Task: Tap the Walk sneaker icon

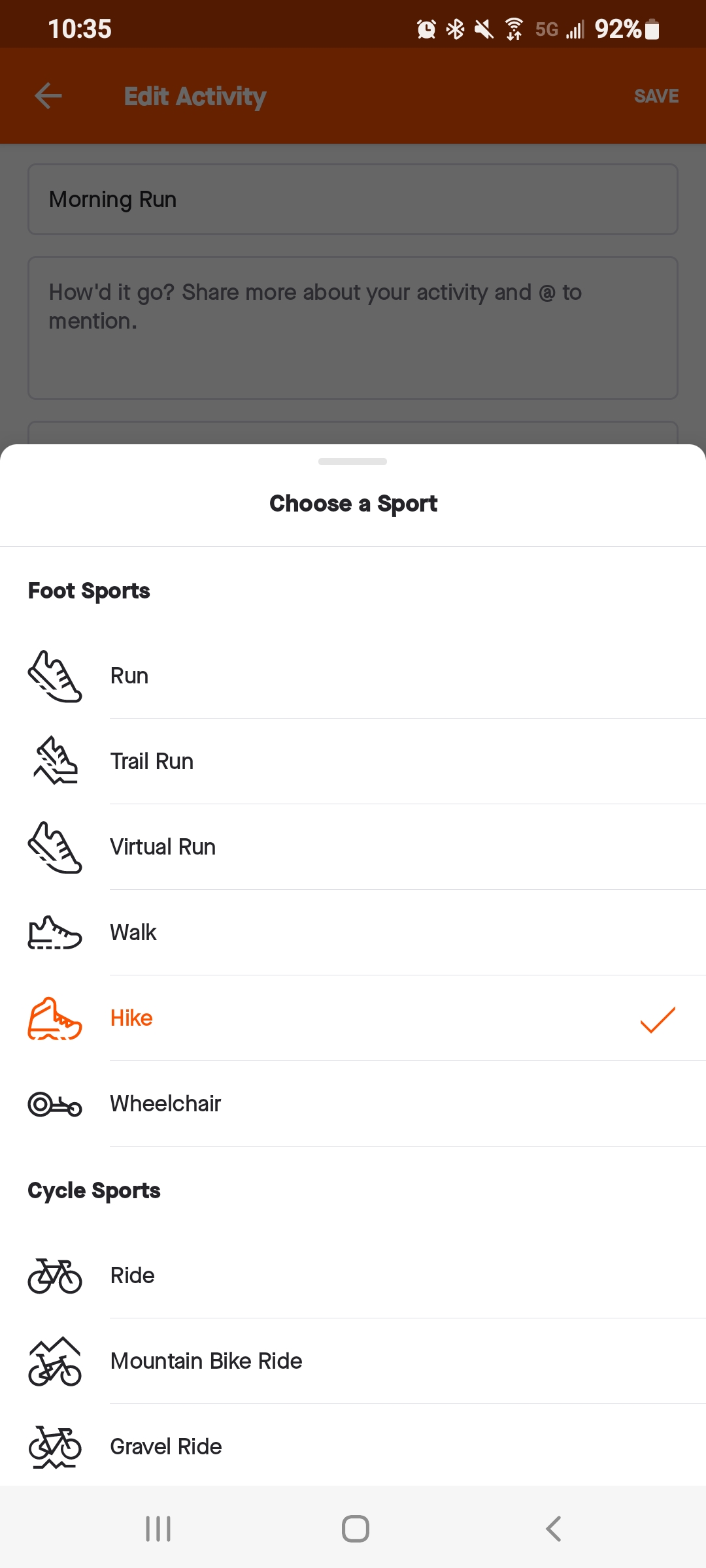Action: pos(55,932)
